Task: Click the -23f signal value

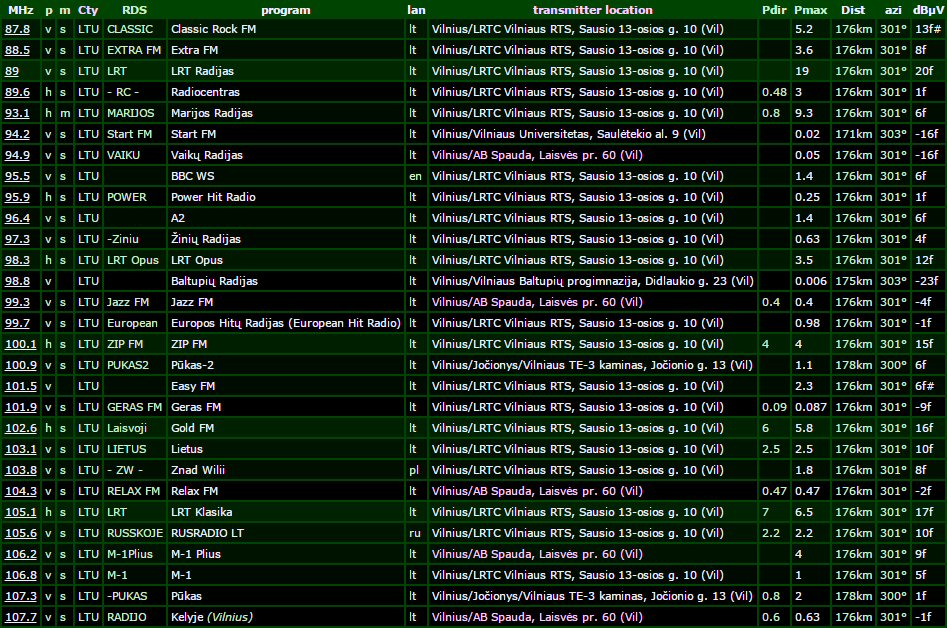Action: point(926,281)
